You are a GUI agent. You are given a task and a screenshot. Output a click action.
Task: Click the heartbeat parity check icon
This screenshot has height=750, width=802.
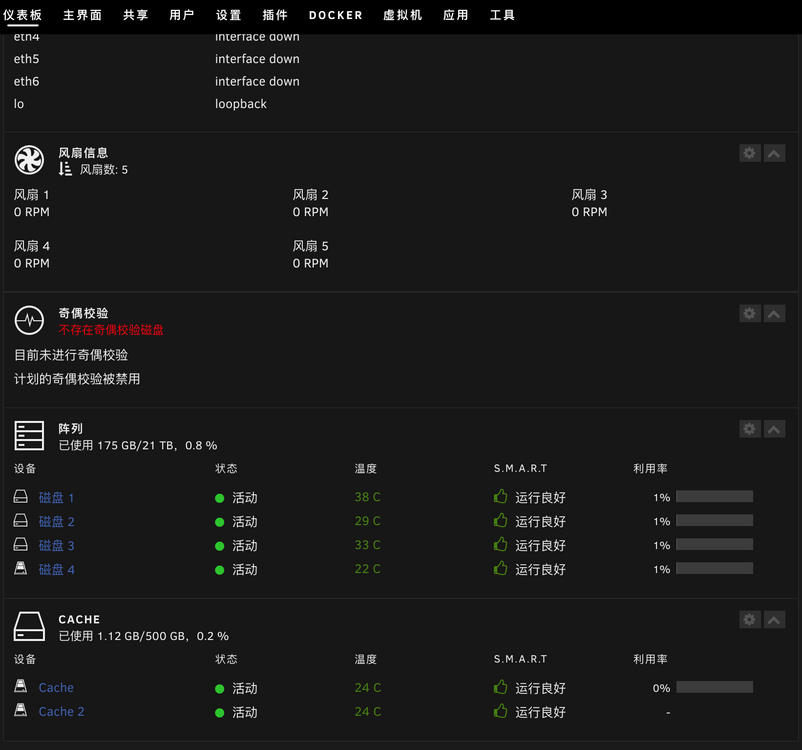pyautogui.click(x=29, y=320)
